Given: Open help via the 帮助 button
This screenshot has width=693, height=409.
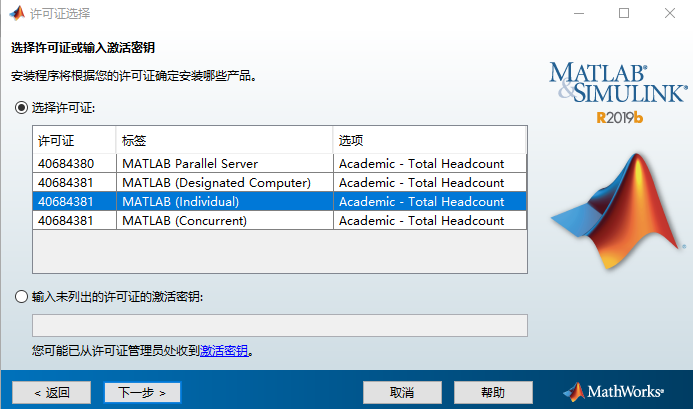Looking at the screenshot, I should coord(493,392).
